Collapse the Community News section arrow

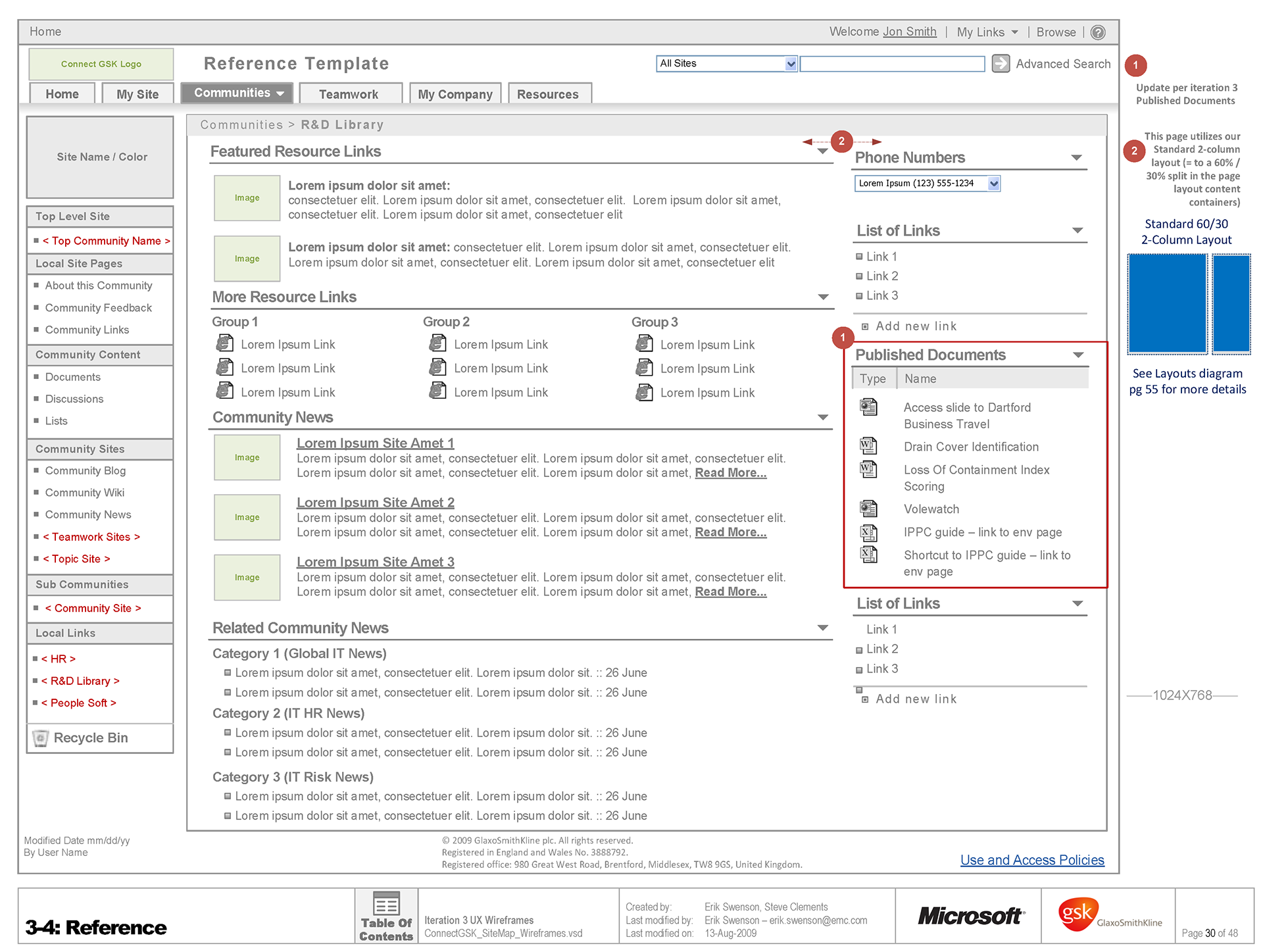tap(822, 418)
